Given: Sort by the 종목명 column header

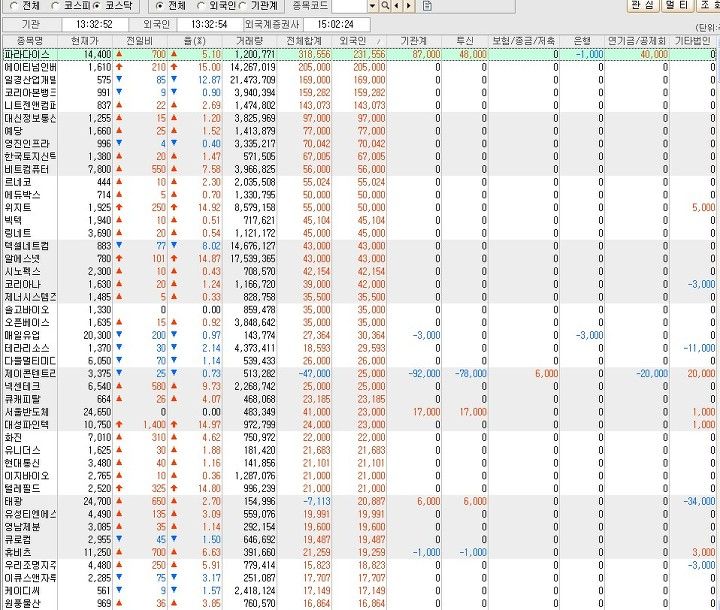Looking at the screenshot, I should pos(30,41).
